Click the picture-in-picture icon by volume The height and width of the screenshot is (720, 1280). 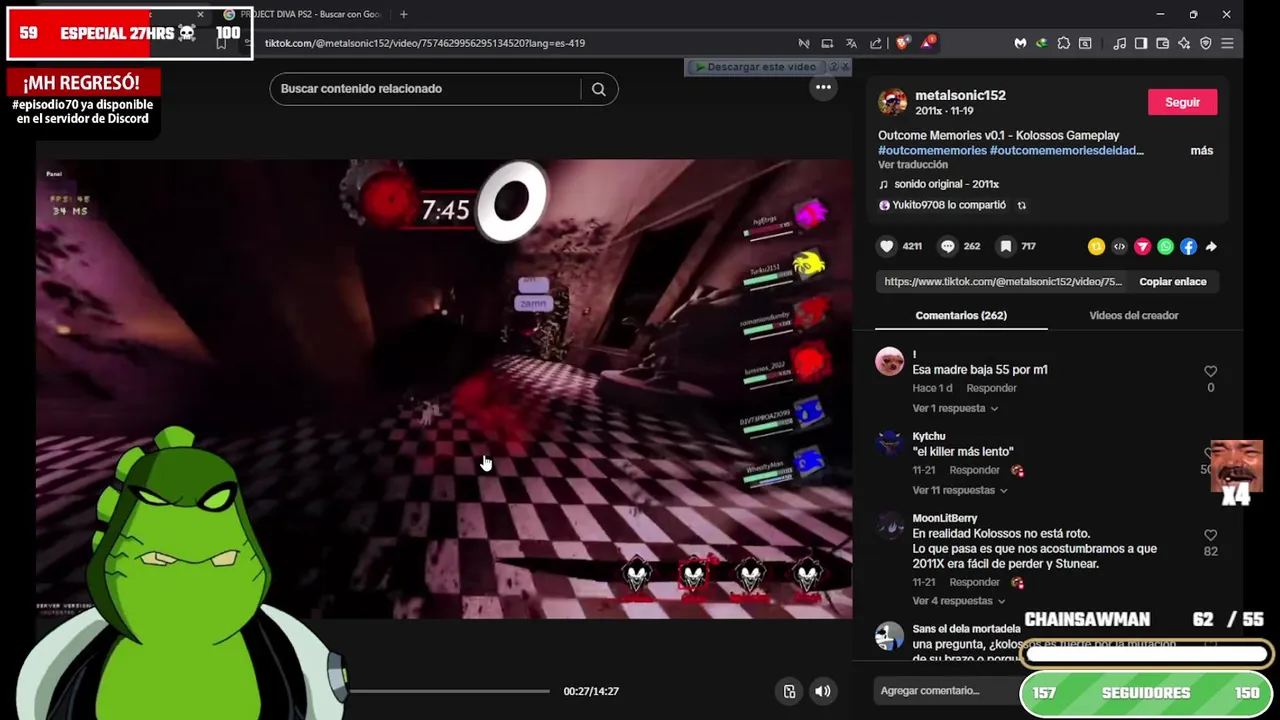pyautogui.click(x=789, y=691)
